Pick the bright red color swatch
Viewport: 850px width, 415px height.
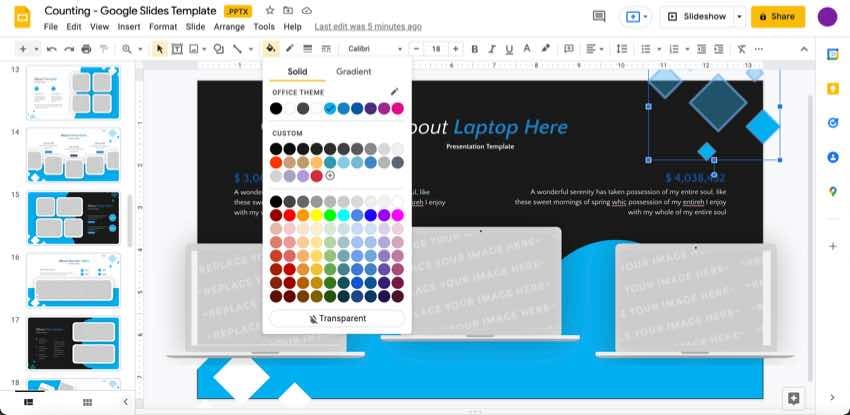[x=289, y=214]
